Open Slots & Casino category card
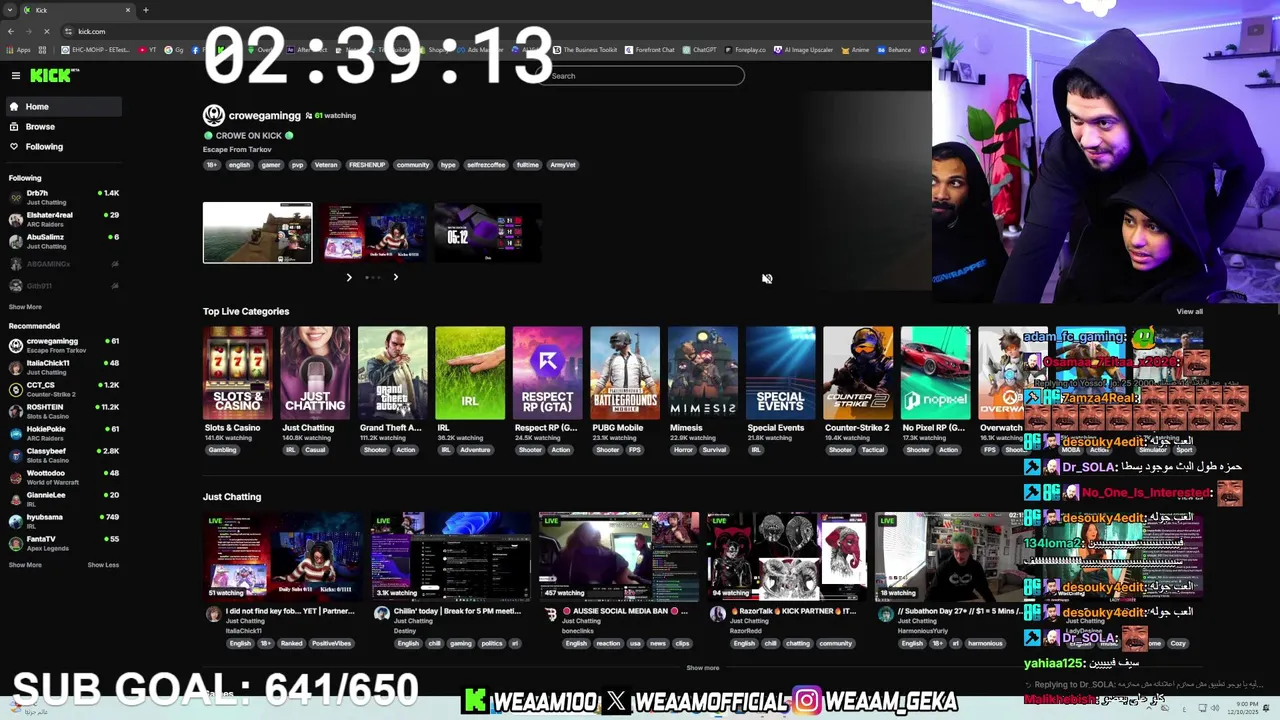The width and height of the screenshot is (1280, 720). [237, 373]
